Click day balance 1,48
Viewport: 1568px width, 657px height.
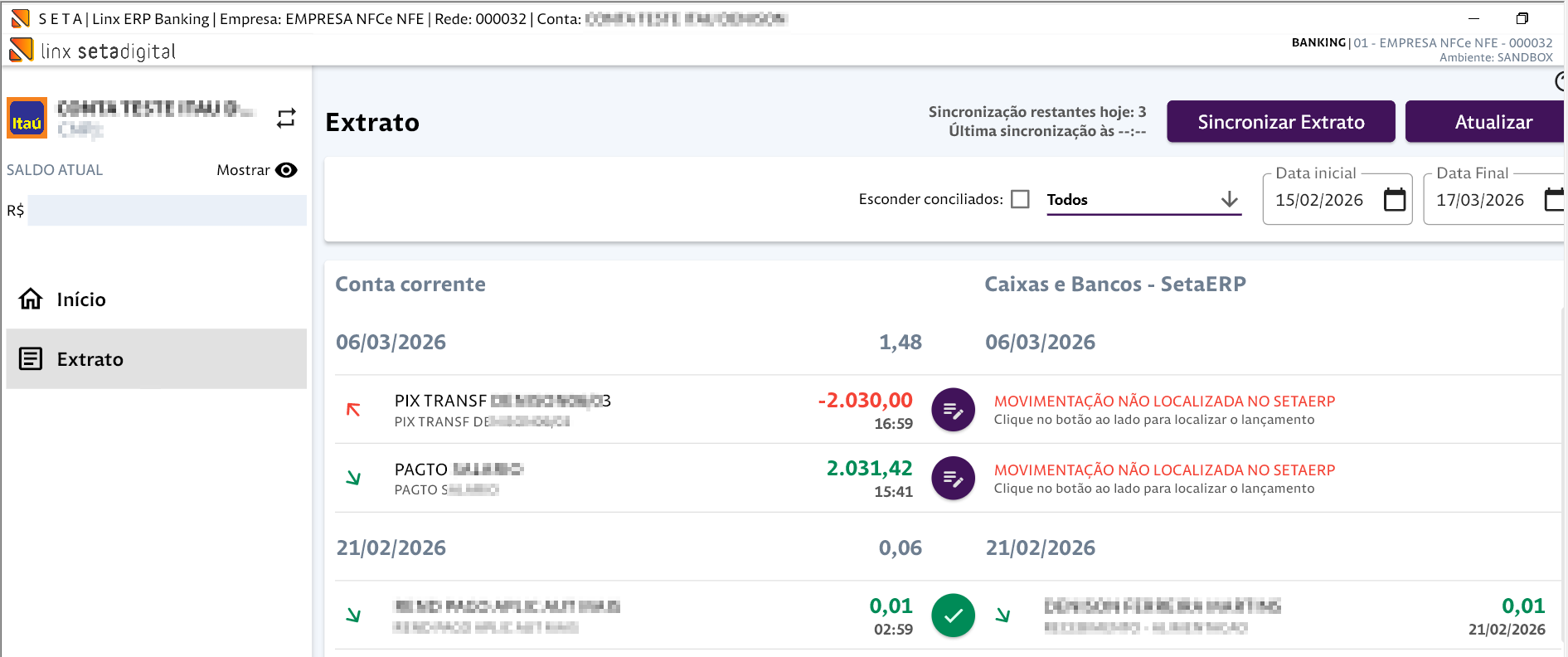click(900, 342)
